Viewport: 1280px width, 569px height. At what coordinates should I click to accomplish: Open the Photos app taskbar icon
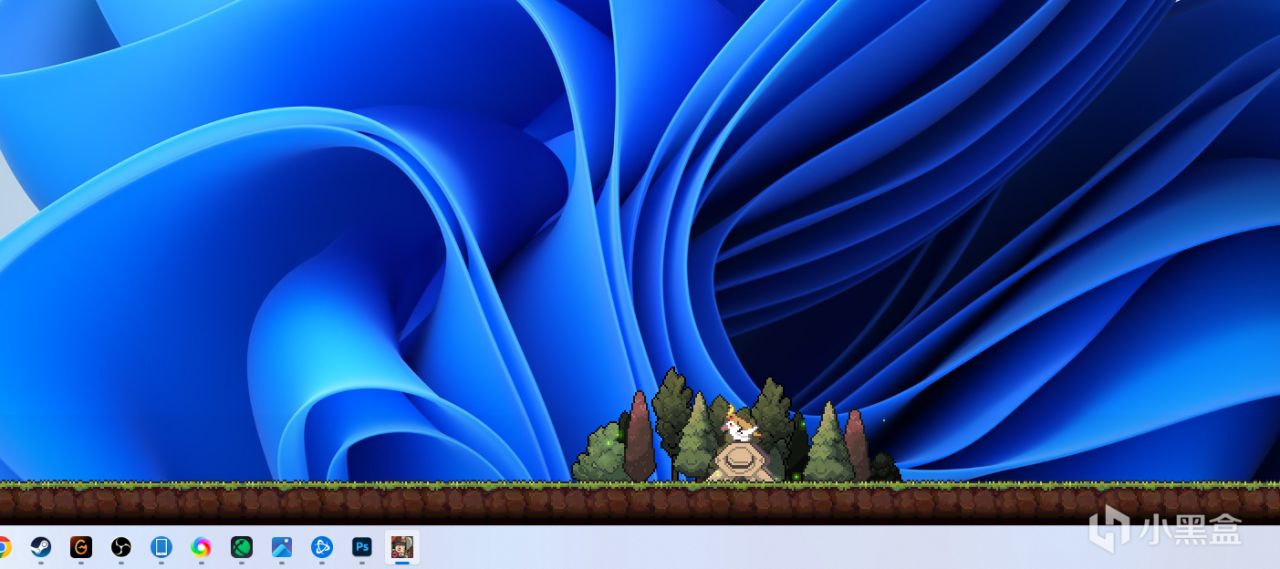click(282, 547)
